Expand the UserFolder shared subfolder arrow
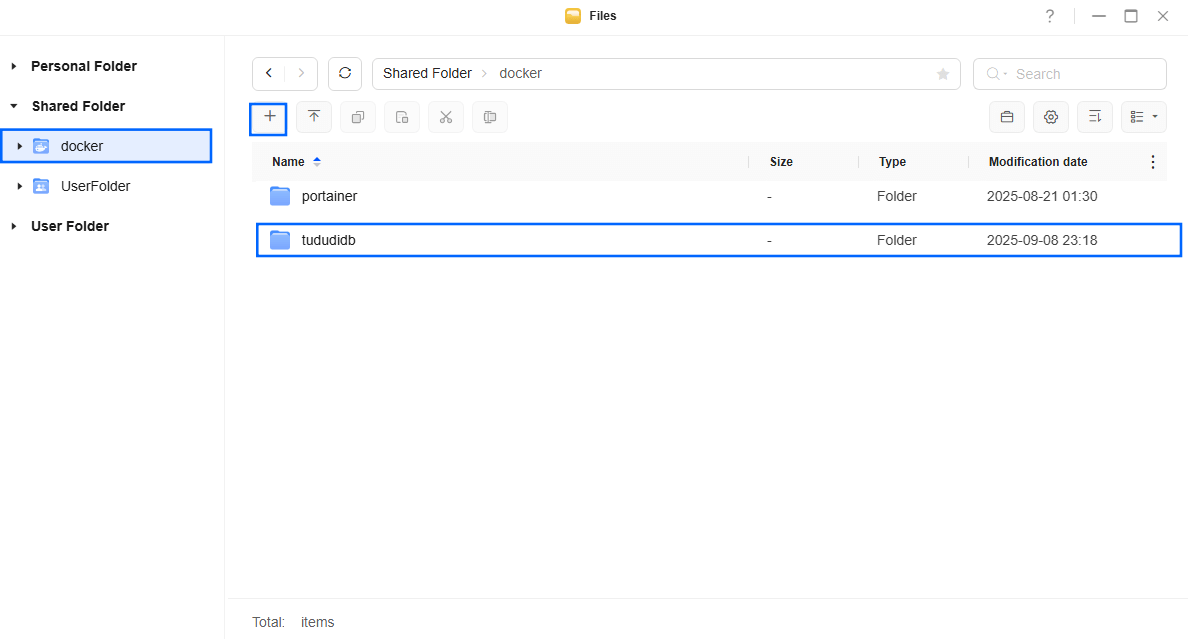This screenshot has height=639, width=1188. (x=19, y=186)
